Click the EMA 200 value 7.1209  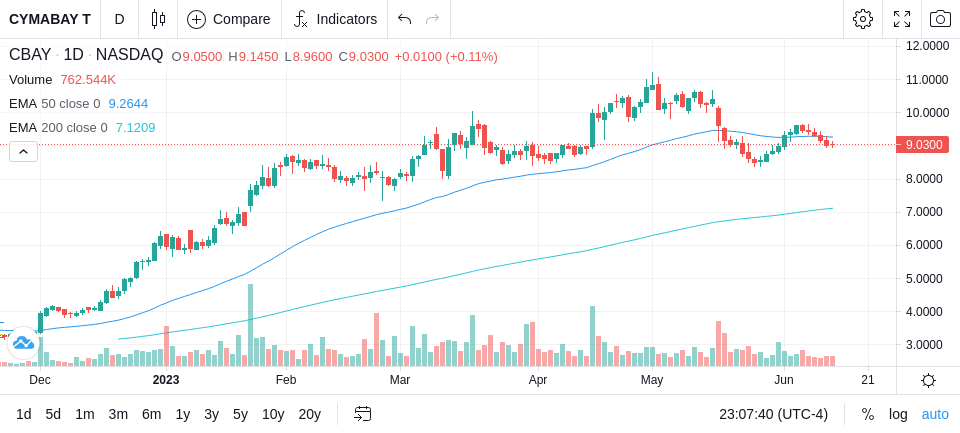pos(135,127)
